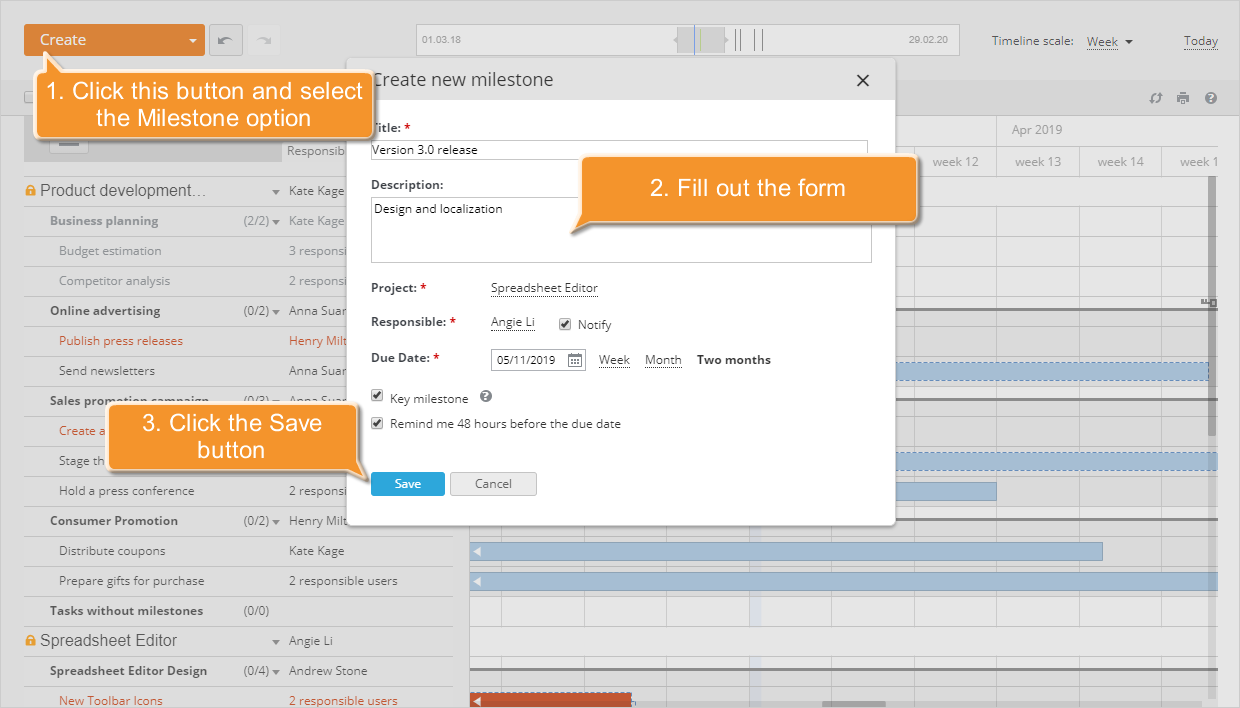The height and width of the screenshot is (708, 1240).
Task: Open the Timeline scale Week dropdown
Action: 1106,41
